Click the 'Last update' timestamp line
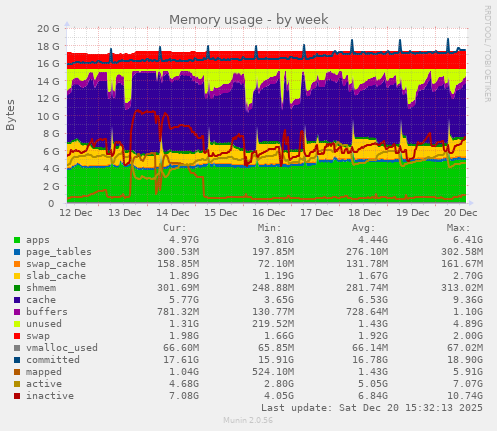Image resolution: width=497 pixels, height=431 pixels. pyautogui.click(x=372, y=408)
